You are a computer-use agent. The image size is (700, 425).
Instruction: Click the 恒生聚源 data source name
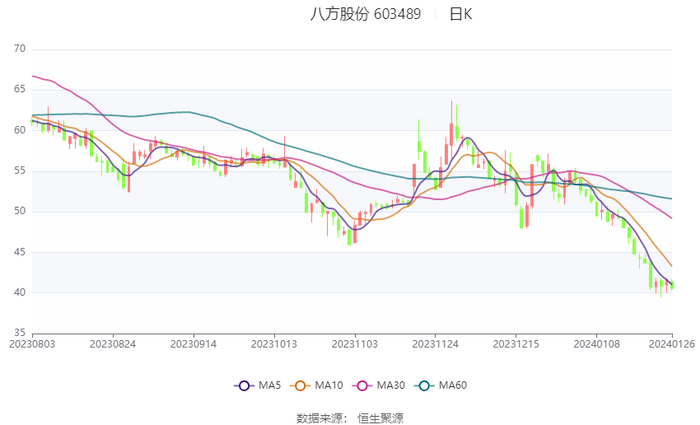point(381,417)
